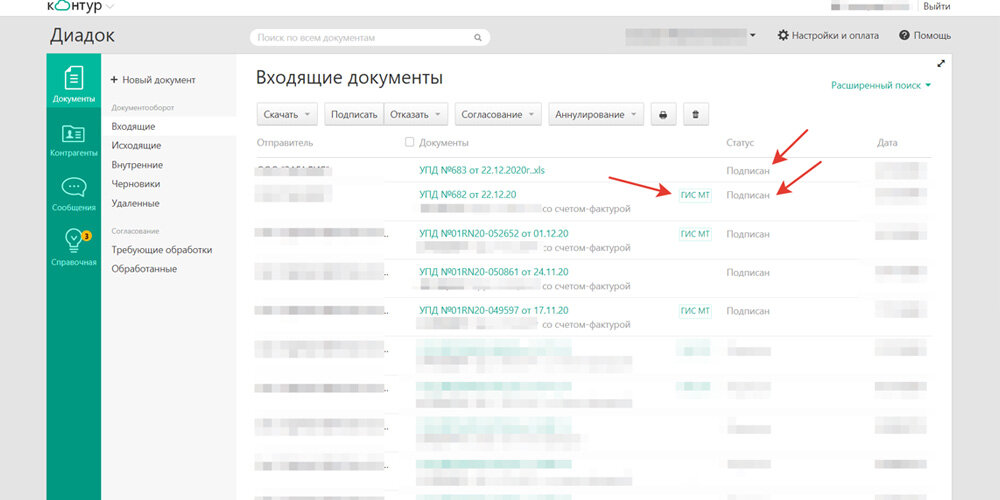Select Внутренние in the sidebar

click(137, 165)
